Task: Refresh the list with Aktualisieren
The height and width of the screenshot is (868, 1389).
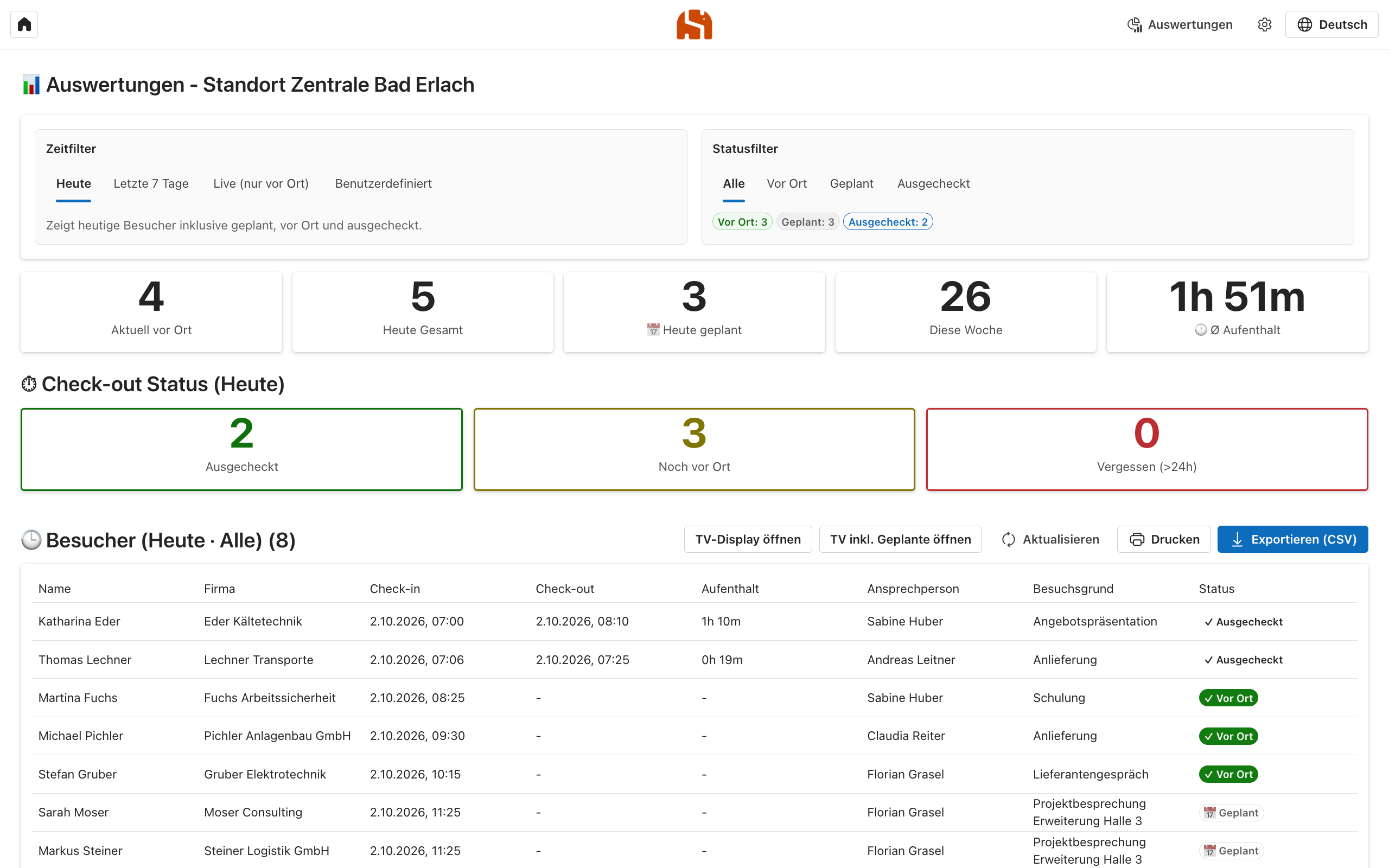Action: point(1050,540)
